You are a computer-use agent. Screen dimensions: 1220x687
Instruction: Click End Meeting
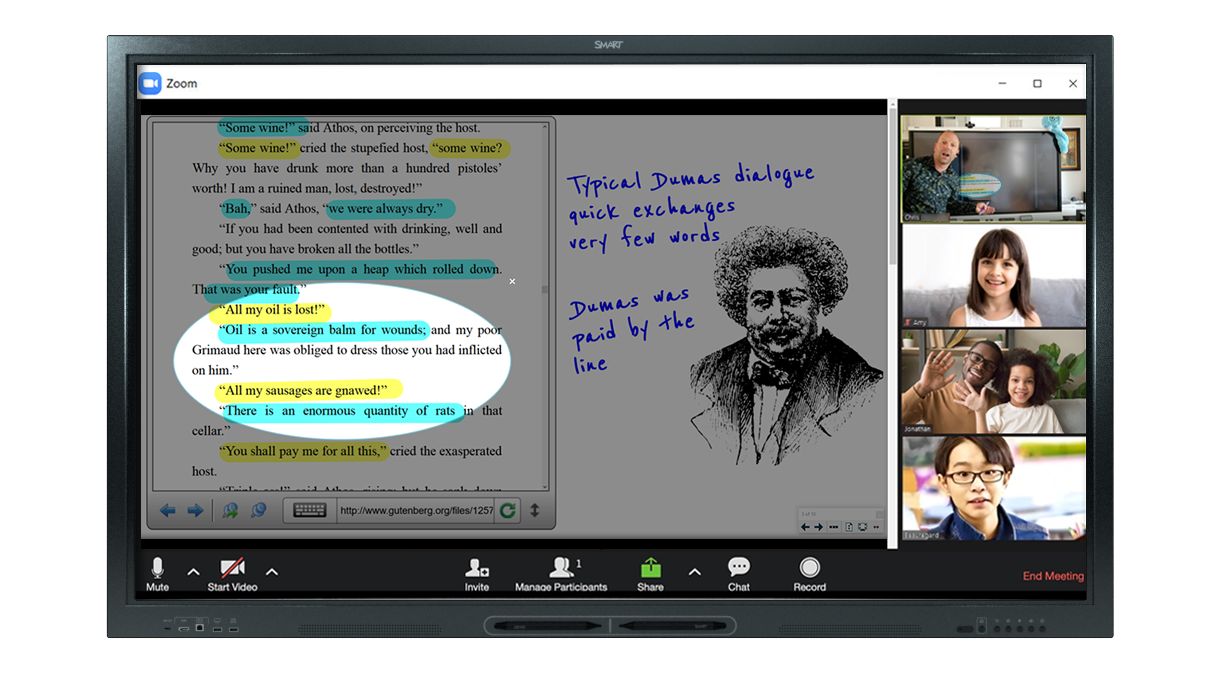[1052, 576]
